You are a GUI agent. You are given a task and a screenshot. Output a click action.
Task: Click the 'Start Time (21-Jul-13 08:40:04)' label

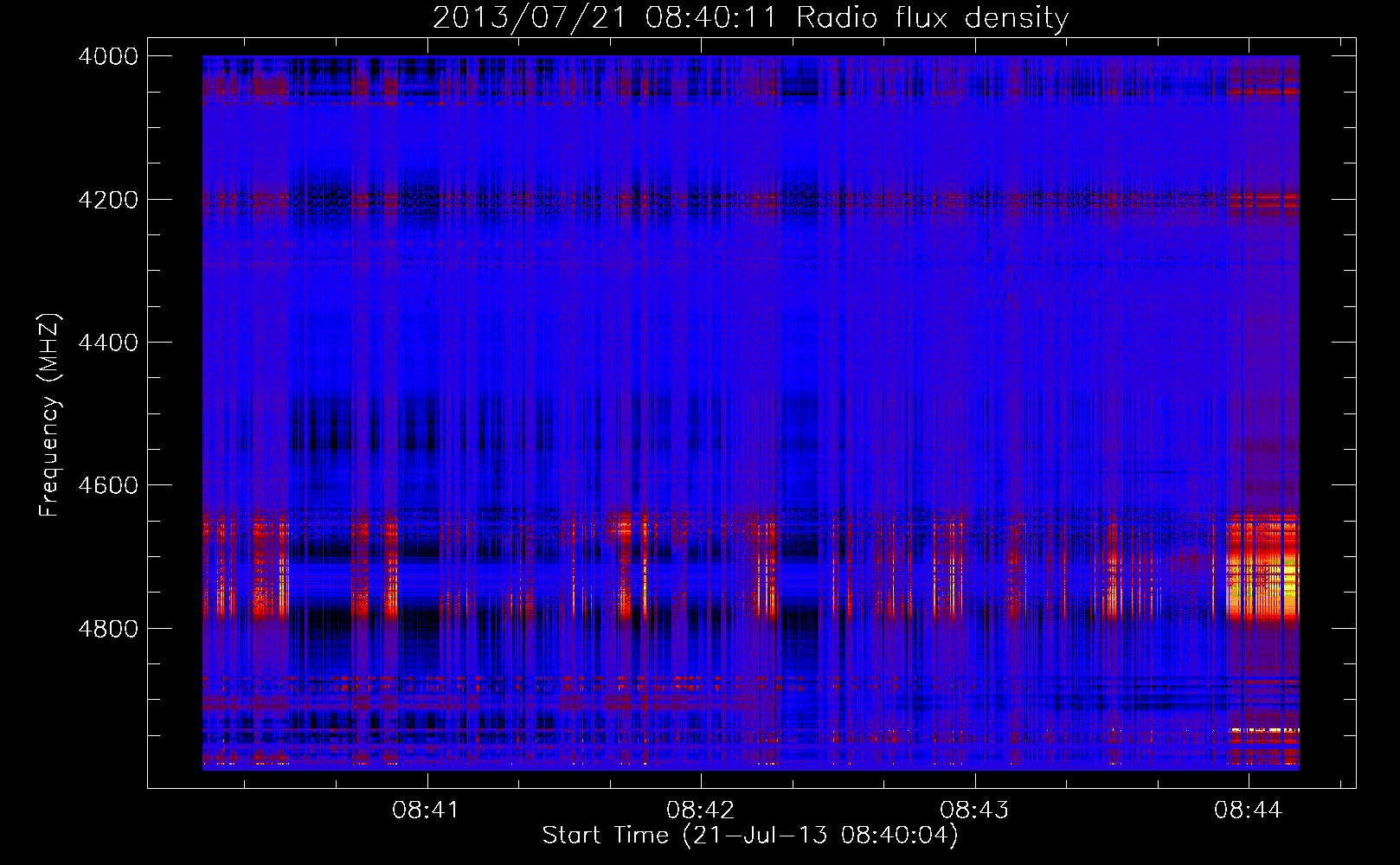(x=750, y=836)
